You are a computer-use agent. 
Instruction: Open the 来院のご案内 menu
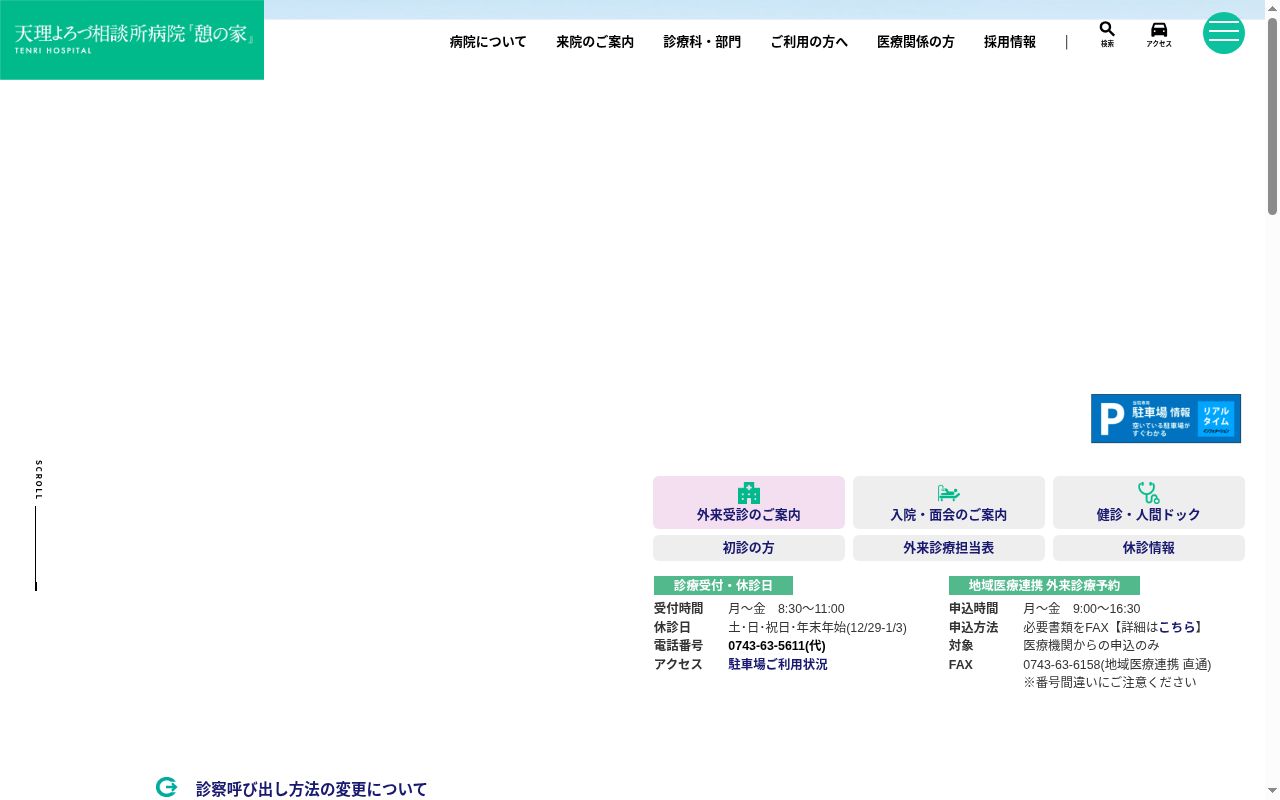point(595,42)
